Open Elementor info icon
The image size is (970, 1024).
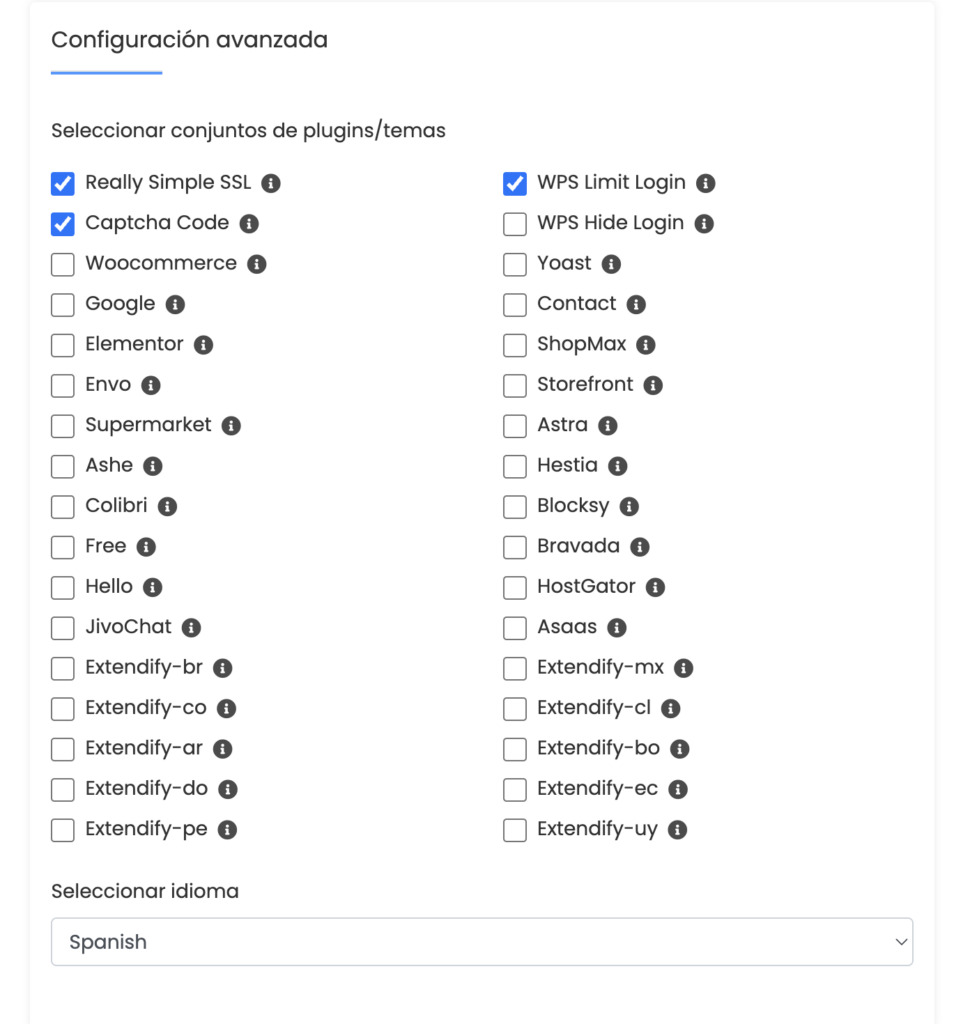click(x=203, y=345)
